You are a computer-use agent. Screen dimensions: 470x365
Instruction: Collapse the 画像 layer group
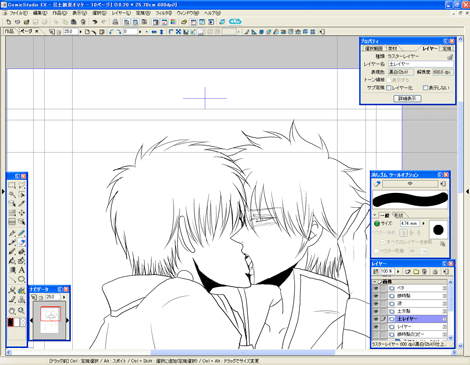click(375, 282)
